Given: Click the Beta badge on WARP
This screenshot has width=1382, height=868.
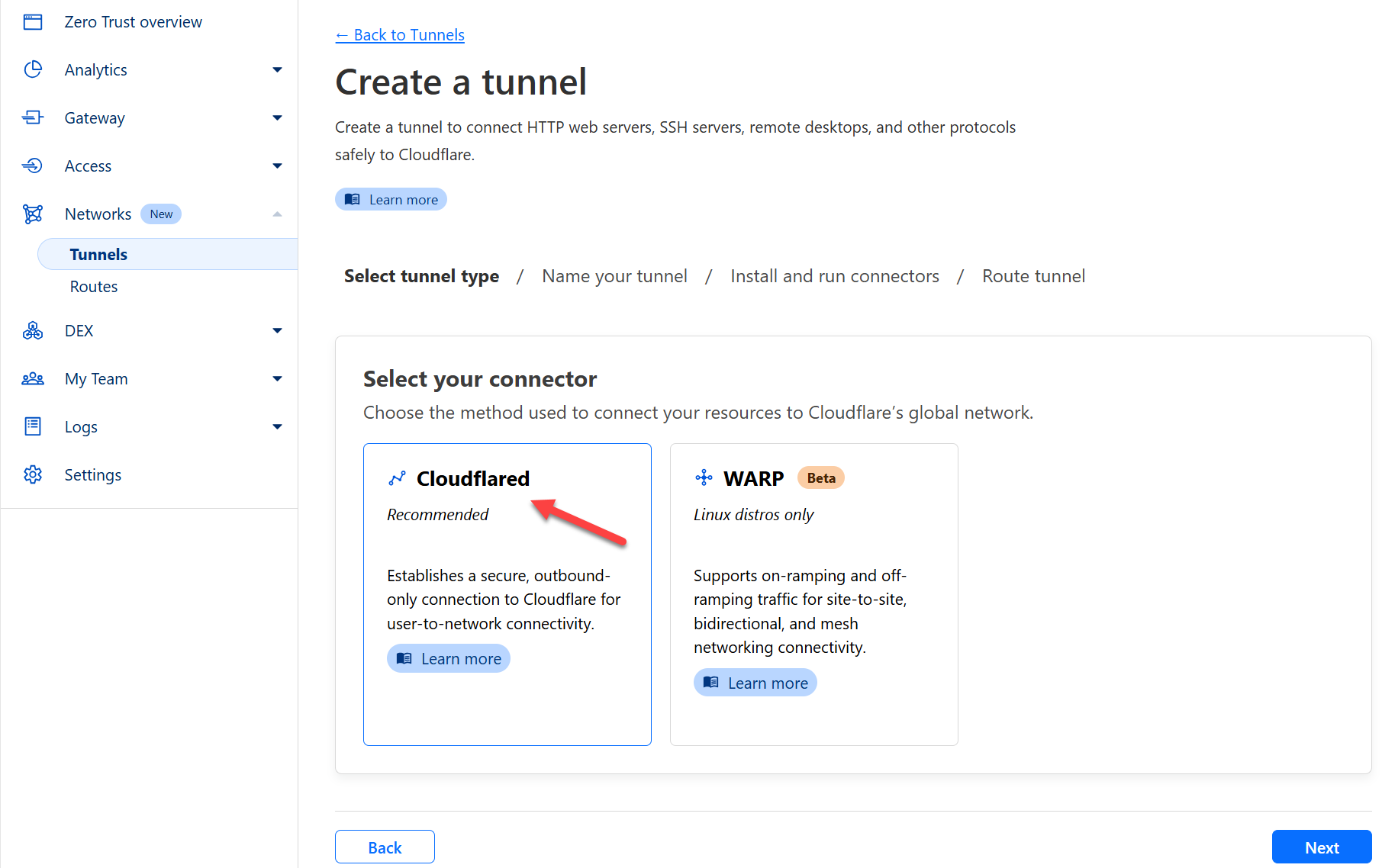Looking at the screenshot, I should 821,478.
